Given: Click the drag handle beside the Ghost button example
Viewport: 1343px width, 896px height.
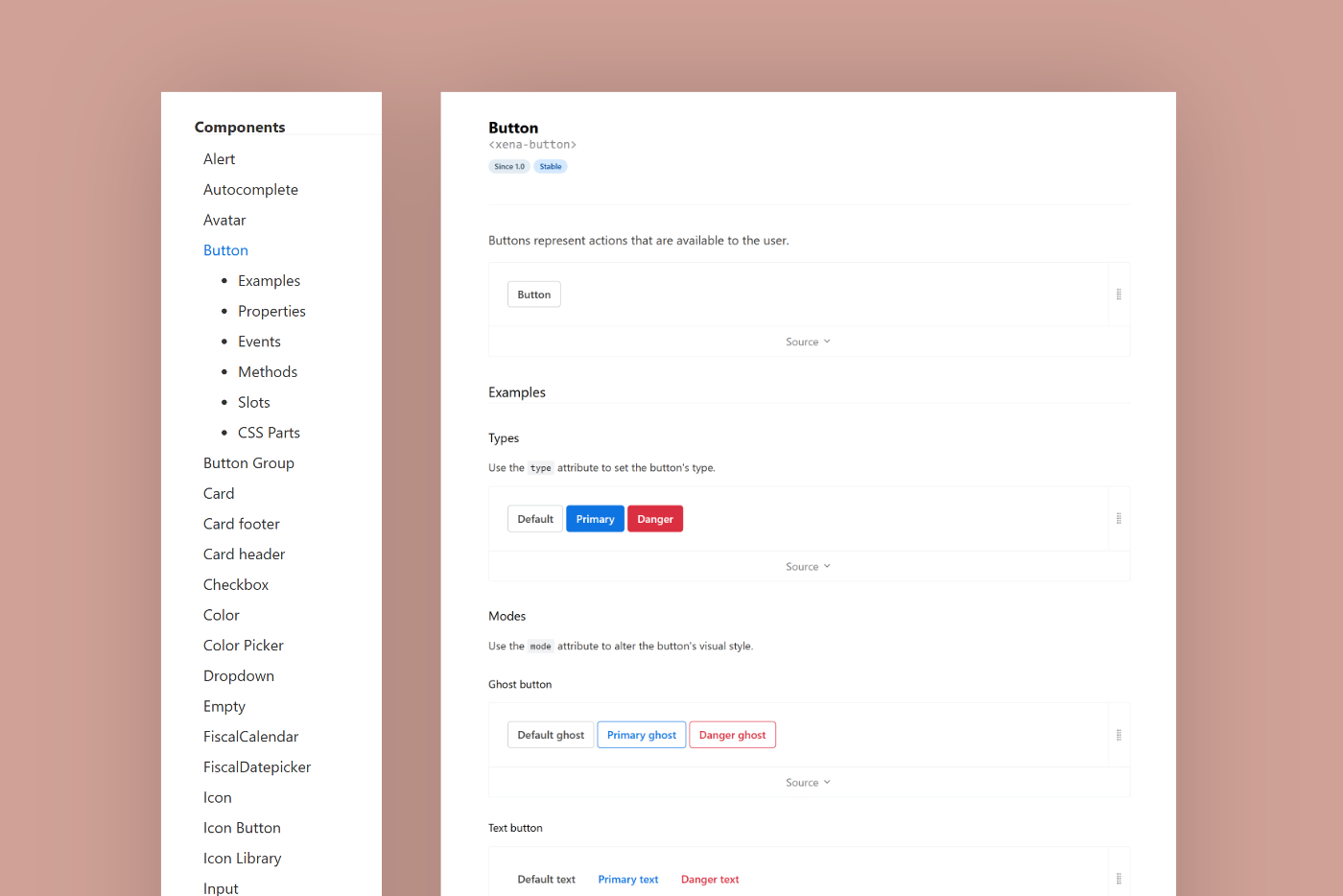Looking at the screenshot, I should pos(1119,735).
